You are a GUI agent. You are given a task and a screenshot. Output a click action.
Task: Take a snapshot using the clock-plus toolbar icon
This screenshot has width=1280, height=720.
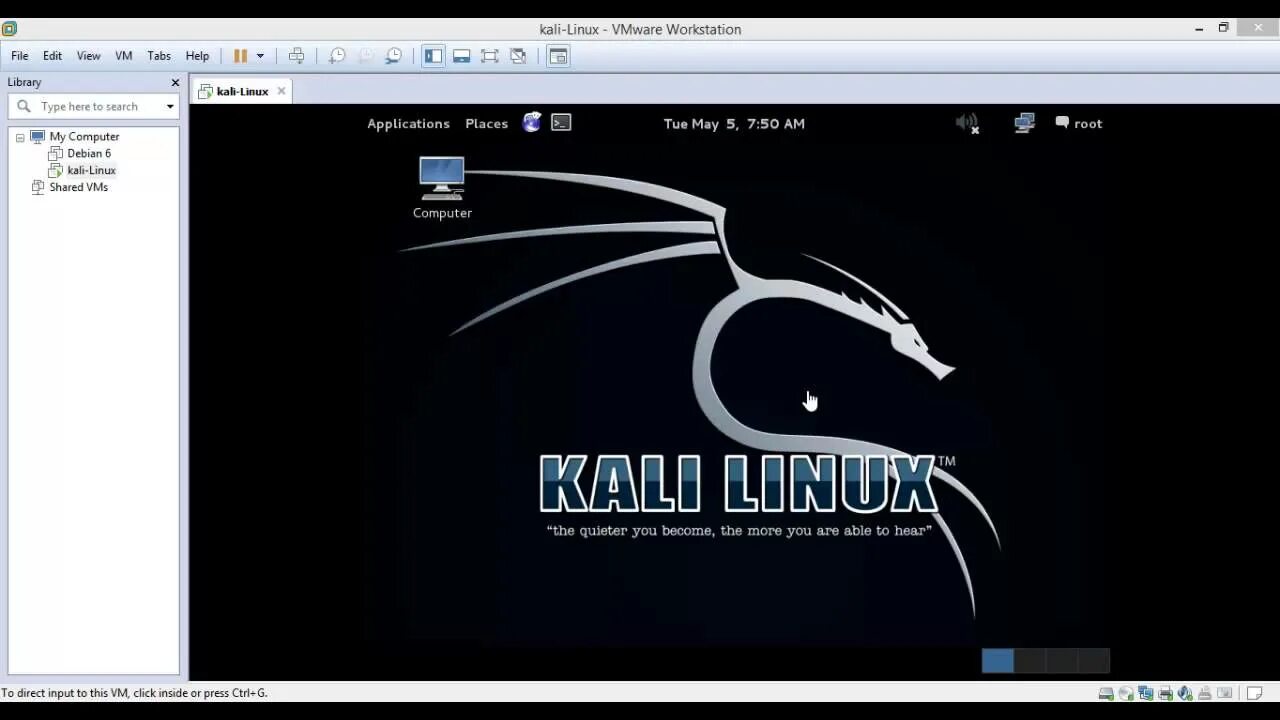(x=337, y=56)
